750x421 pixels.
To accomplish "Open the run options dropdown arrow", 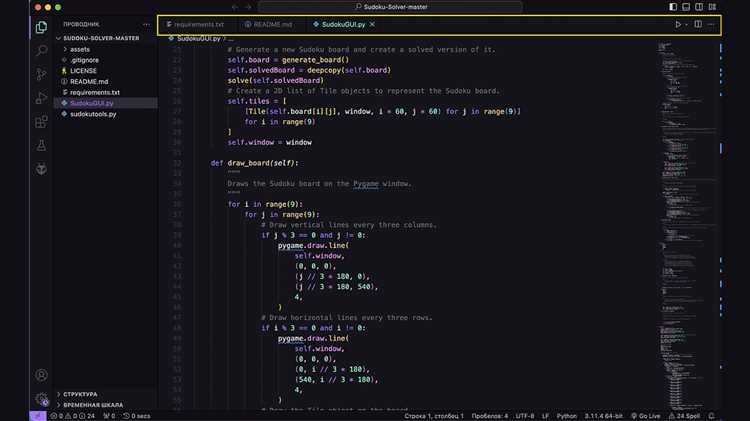I will (686, 24).
